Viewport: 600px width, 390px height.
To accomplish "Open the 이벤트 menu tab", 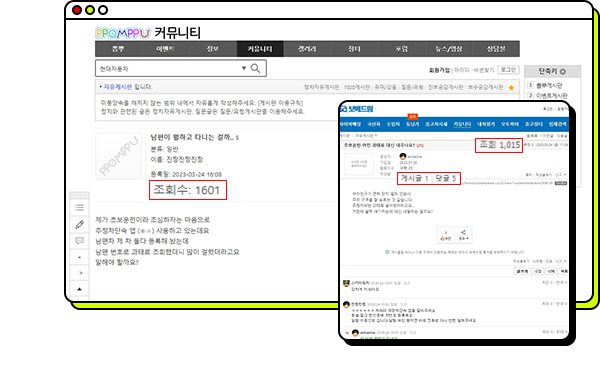I will pos(165,49).
